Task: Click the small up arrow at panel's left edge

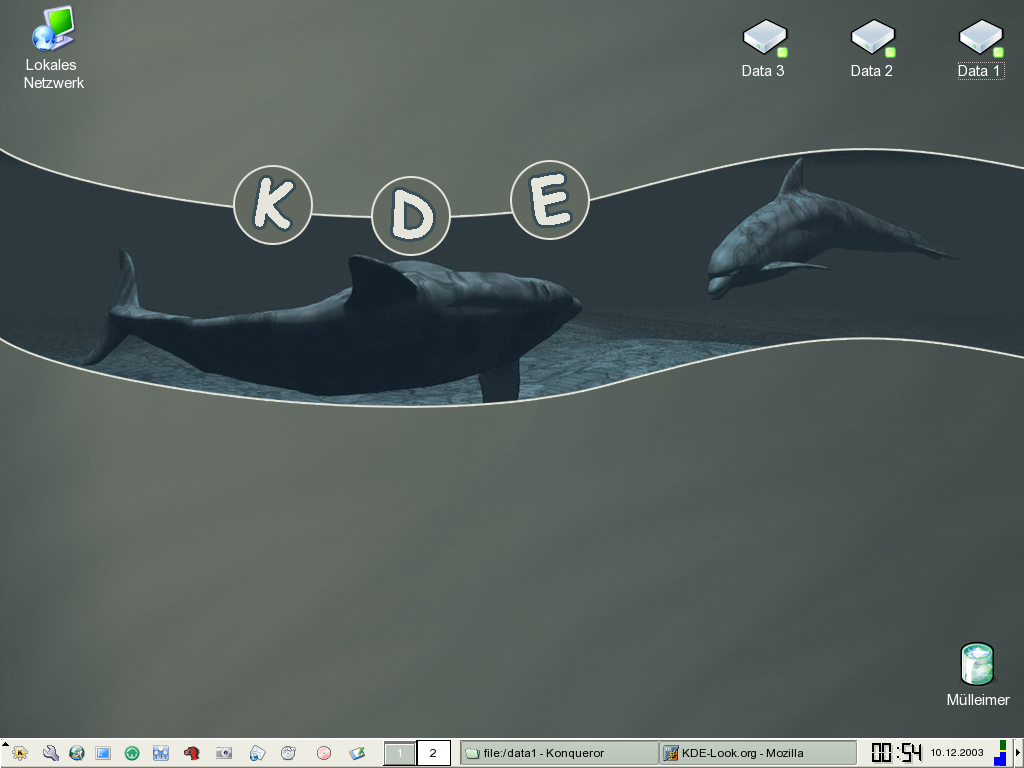Action: (5, 744)
